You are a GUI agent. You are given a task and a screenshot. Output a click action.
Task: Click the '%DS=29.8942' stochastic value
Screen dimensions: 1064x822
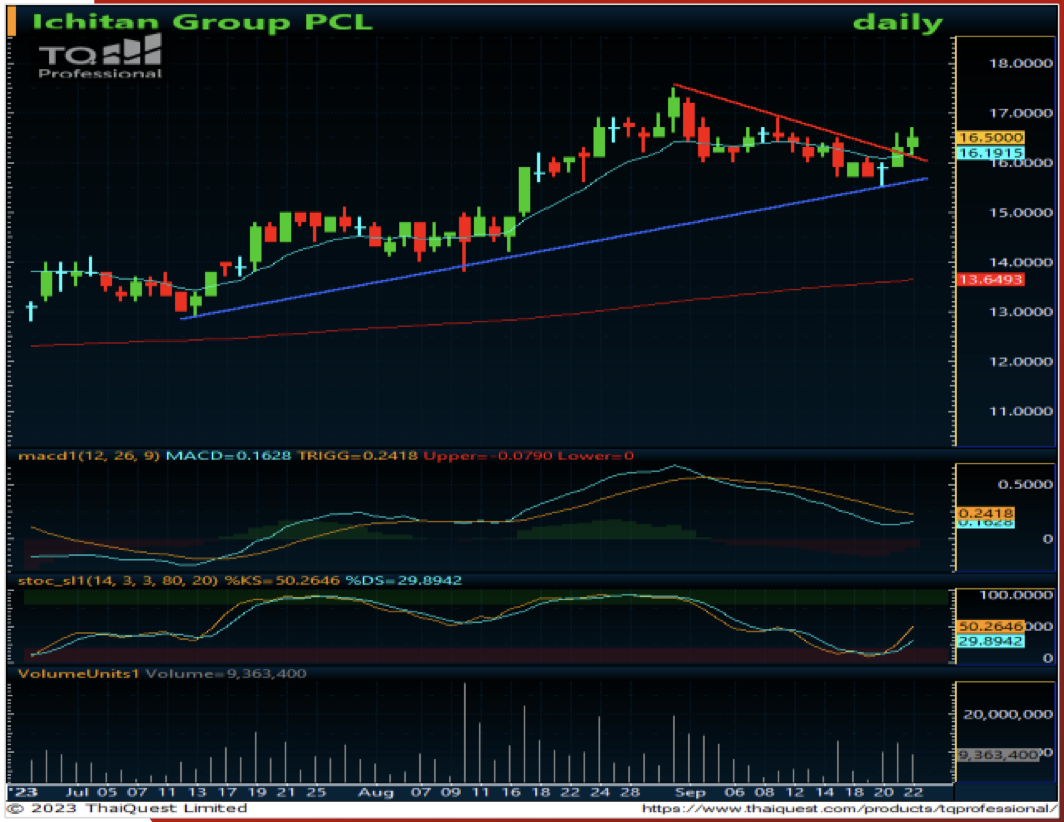(x=403, y=581)
